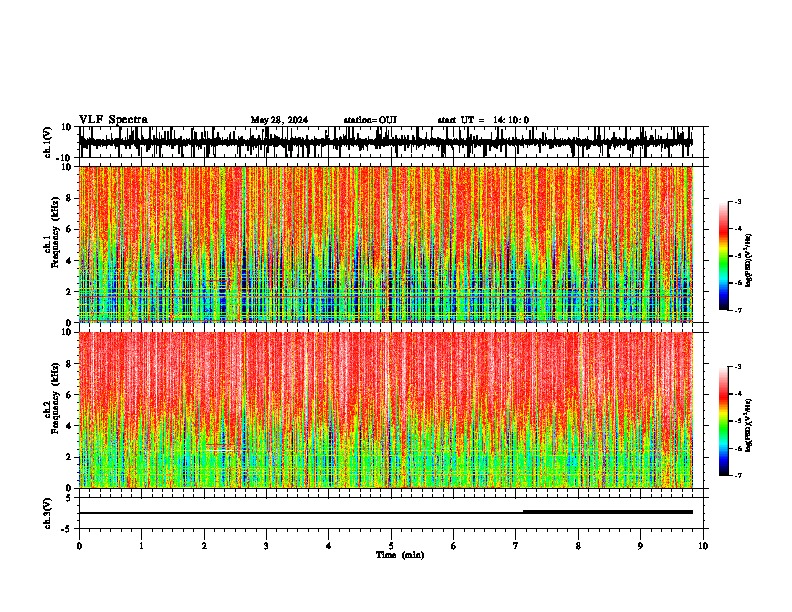792x612 pixels.
Task: Click time axis tick label "9"
Action: click(640, 546)
